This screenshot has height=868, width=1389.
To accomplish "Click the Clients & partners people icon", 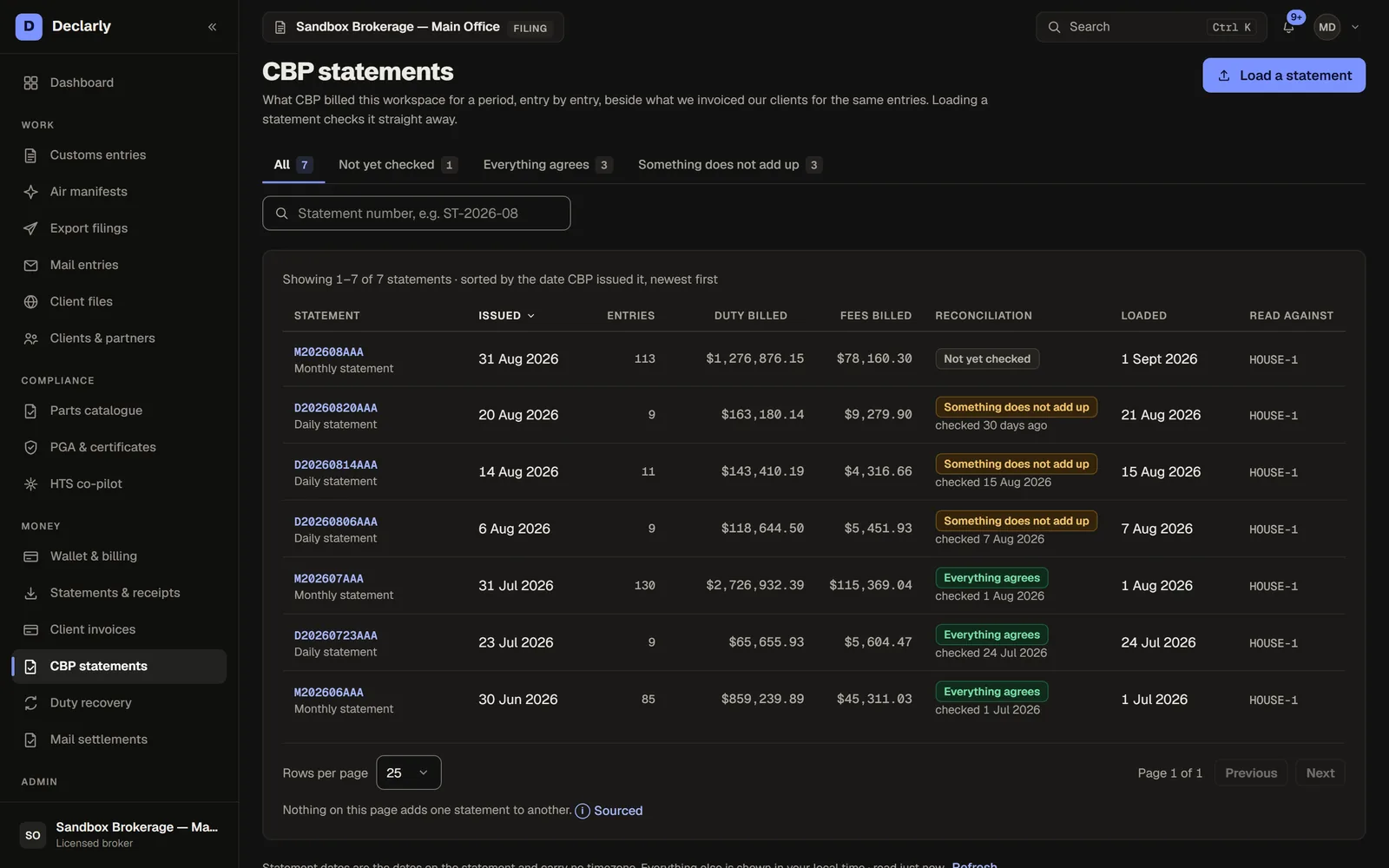I will [30, 339].
